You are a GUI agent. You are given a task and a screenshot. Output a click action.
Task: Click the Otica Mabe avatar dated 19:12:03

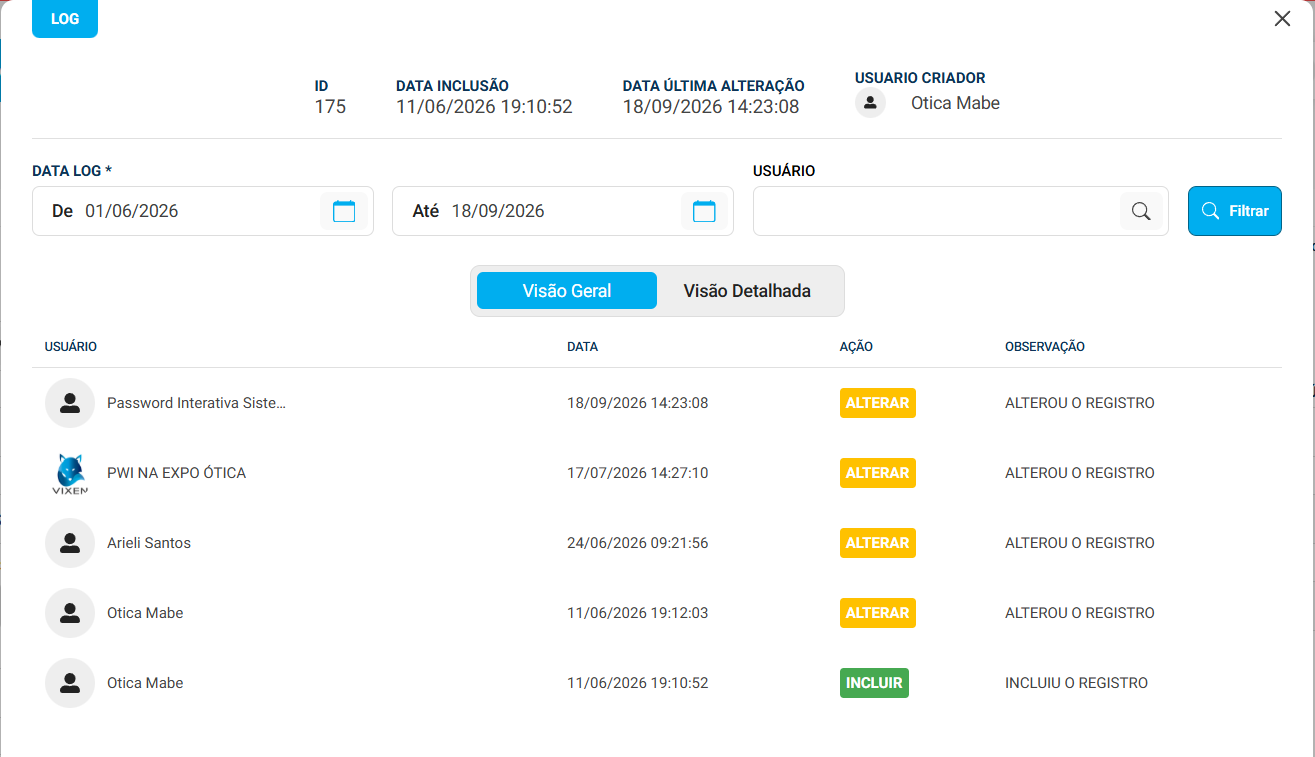[x=70, y=613]
